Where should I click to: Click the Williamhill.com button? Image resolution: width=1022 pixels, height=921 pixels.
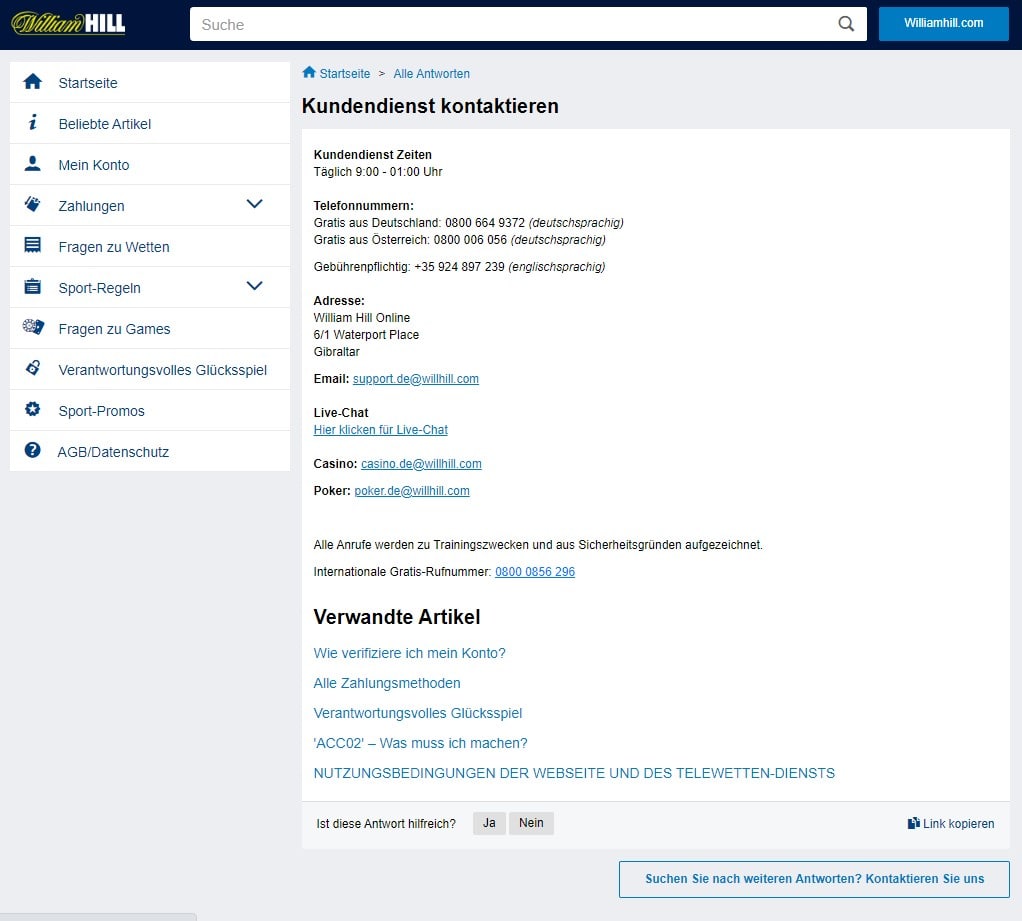pyautogui.click(x=943, y=23)
